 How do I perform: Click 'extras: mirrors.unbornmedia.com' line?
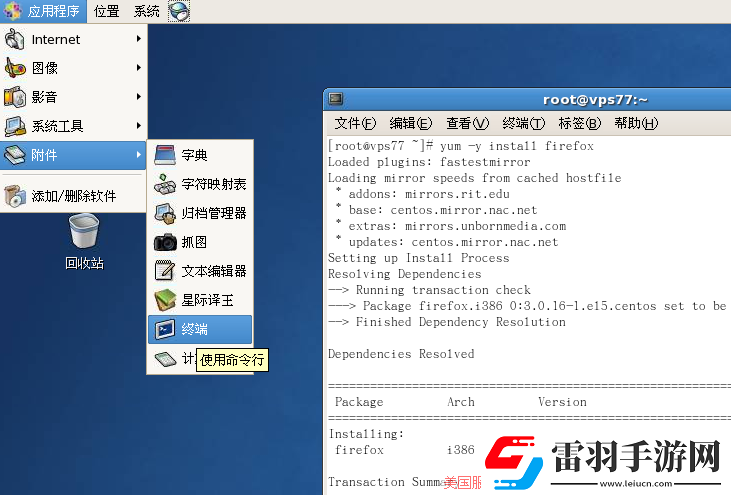tap(457, 226)
